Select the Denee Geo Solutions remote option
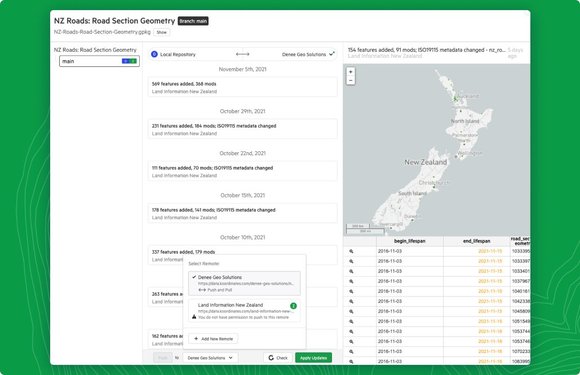 244,283
